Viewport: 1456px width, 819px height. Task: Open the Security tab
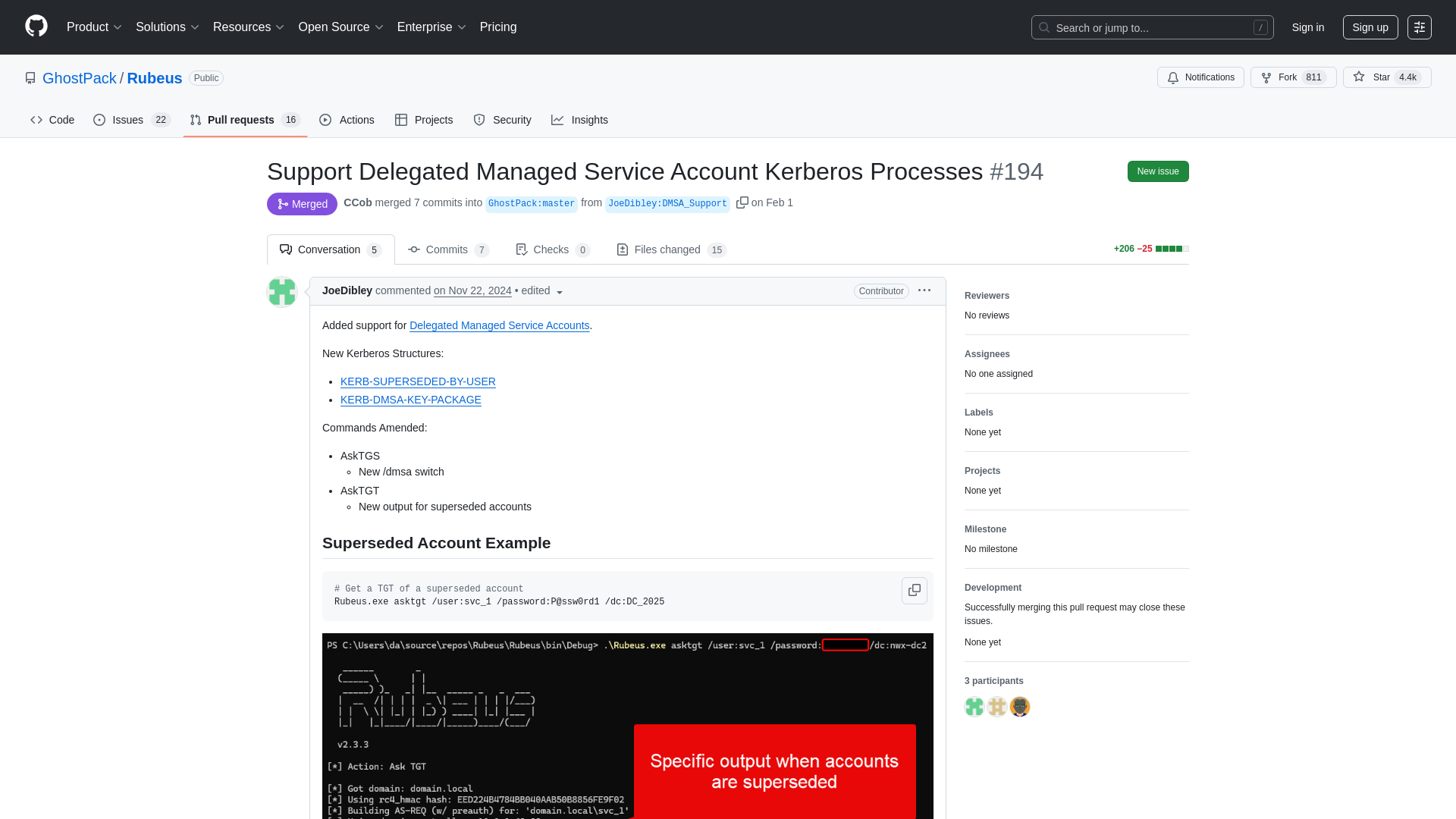(502, 120)
